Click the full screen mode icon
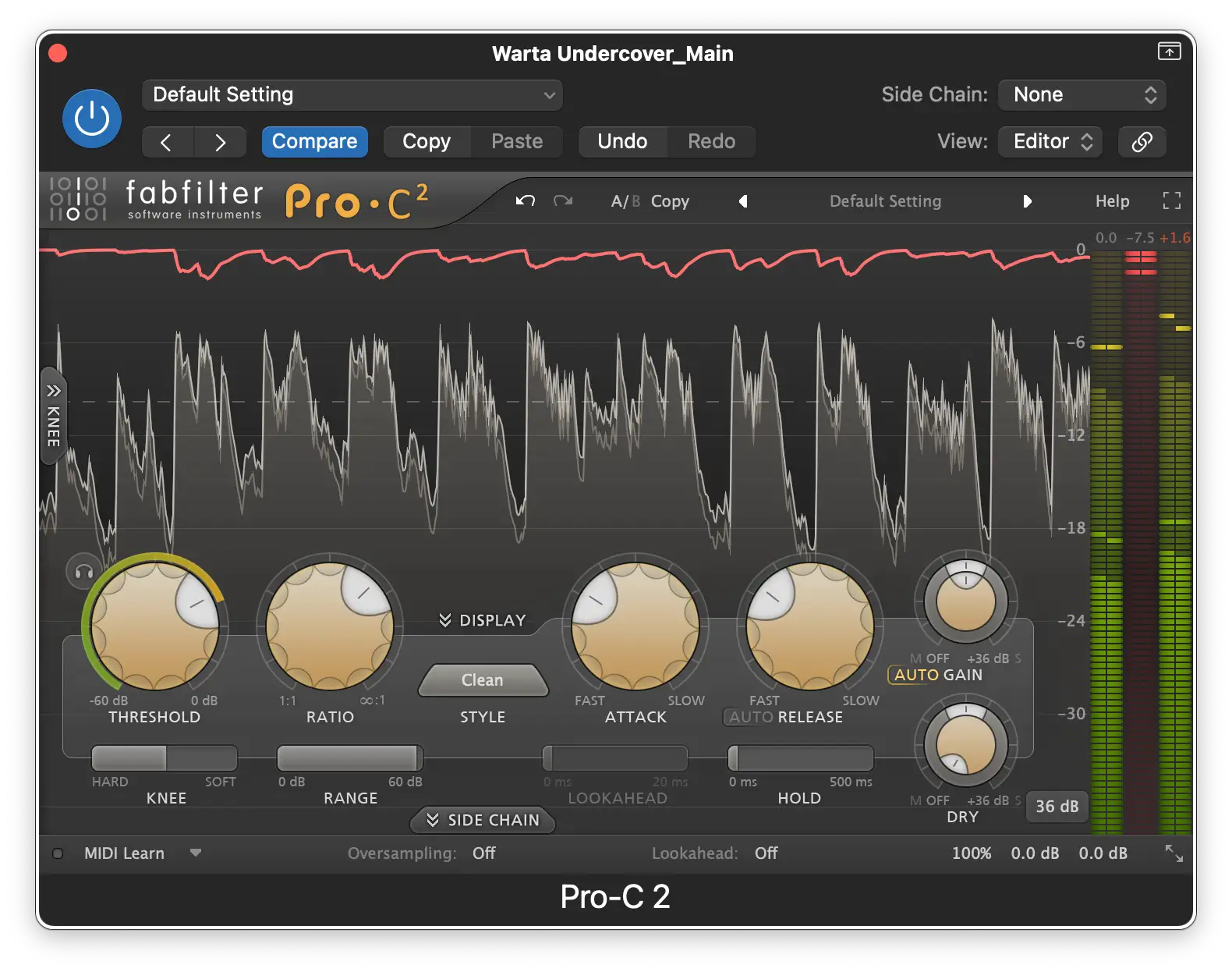 pyautogui.click(x=1171, y=201)
